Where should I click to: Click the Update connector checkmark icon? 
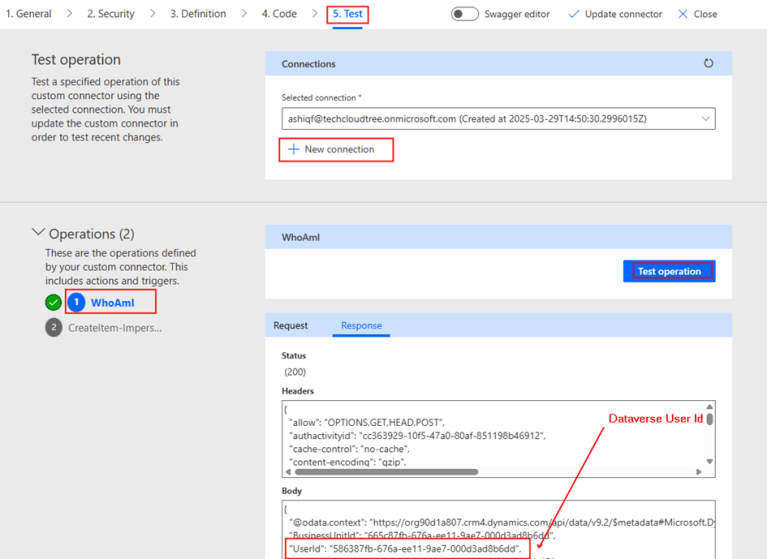pos(574,14)
